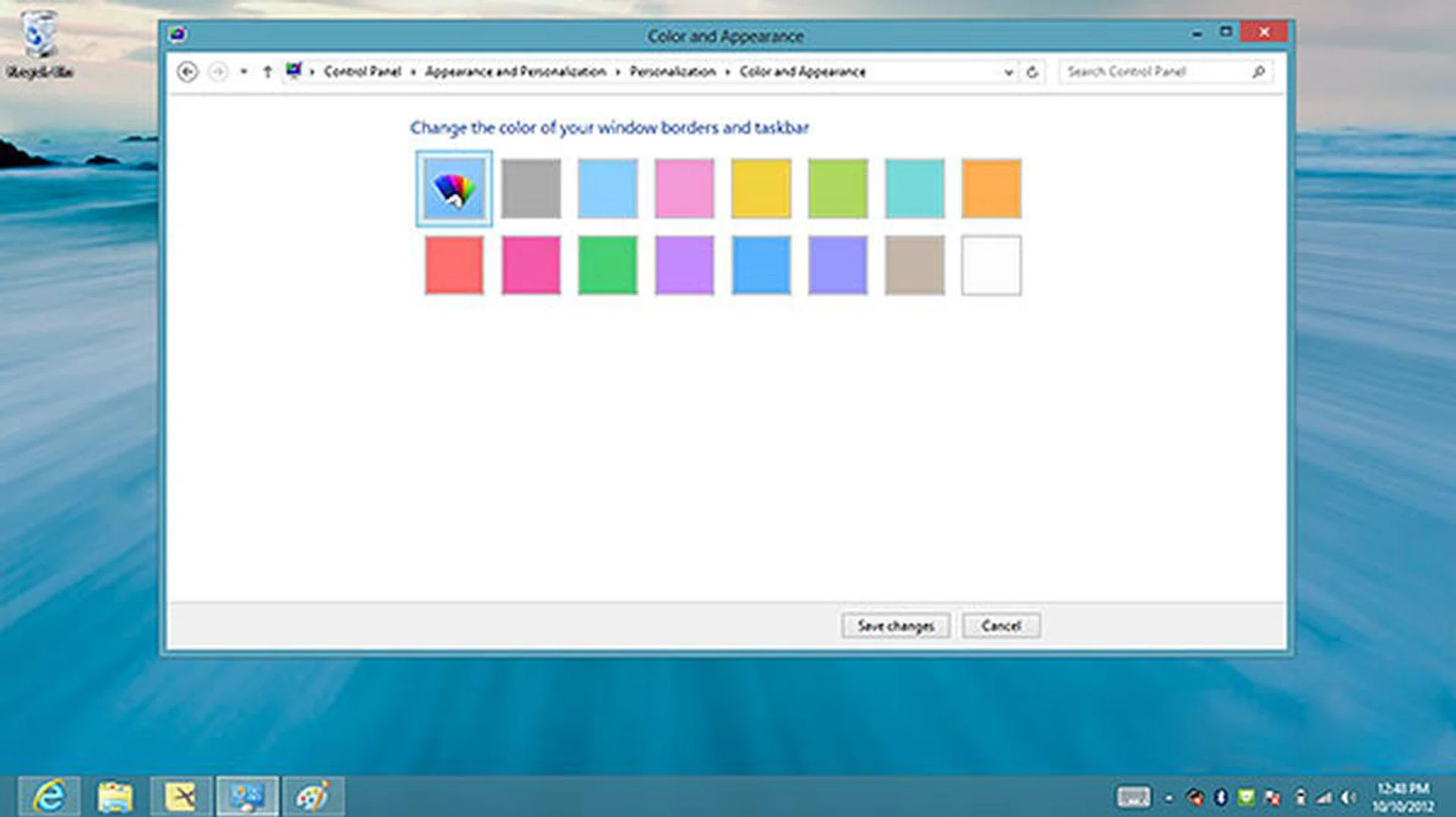
Task: Click the Up one level arrow
Action: click(x=267, y=72)
